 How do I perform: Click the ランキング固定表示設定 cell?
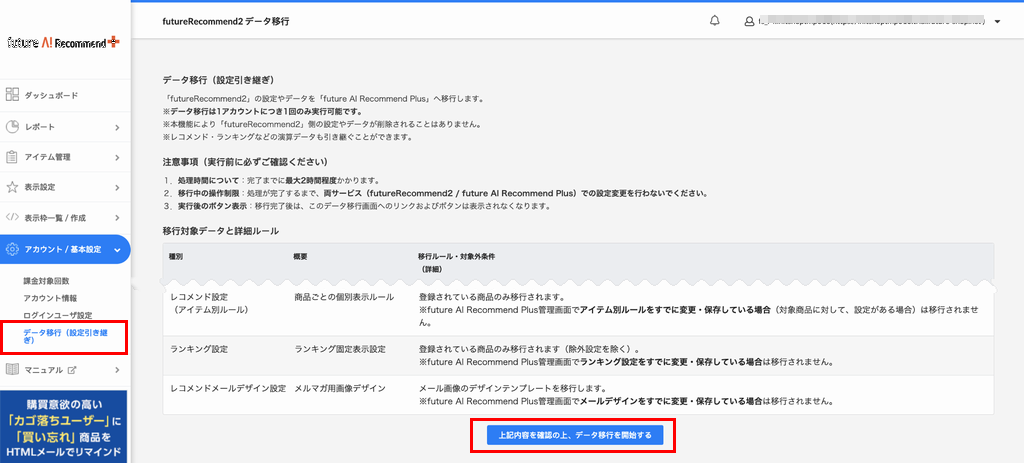coord(340,349)
